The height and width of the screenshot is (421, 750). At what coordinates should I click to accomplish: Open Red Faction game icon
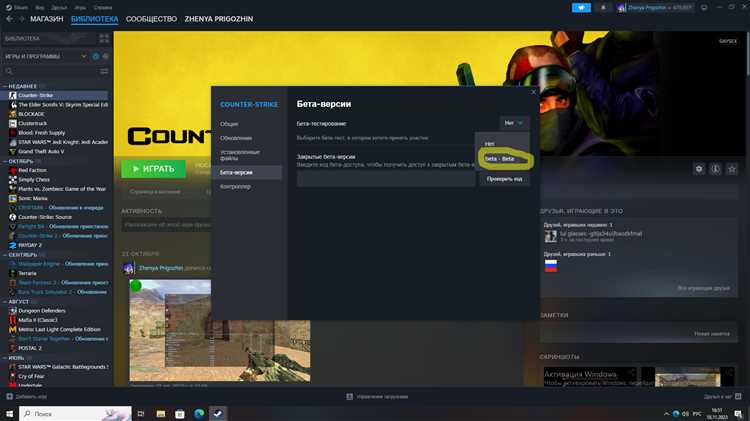coord(13,170)
